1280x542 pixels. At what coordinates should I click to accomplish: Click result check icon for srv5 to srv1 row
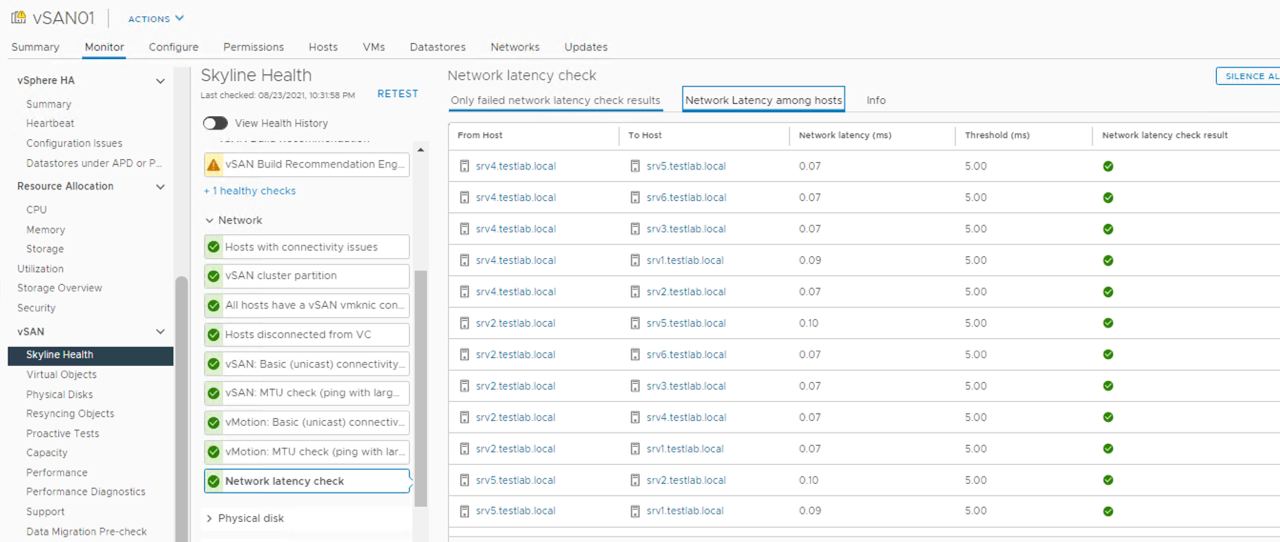pyautogui.click(x=1108, y=511)
